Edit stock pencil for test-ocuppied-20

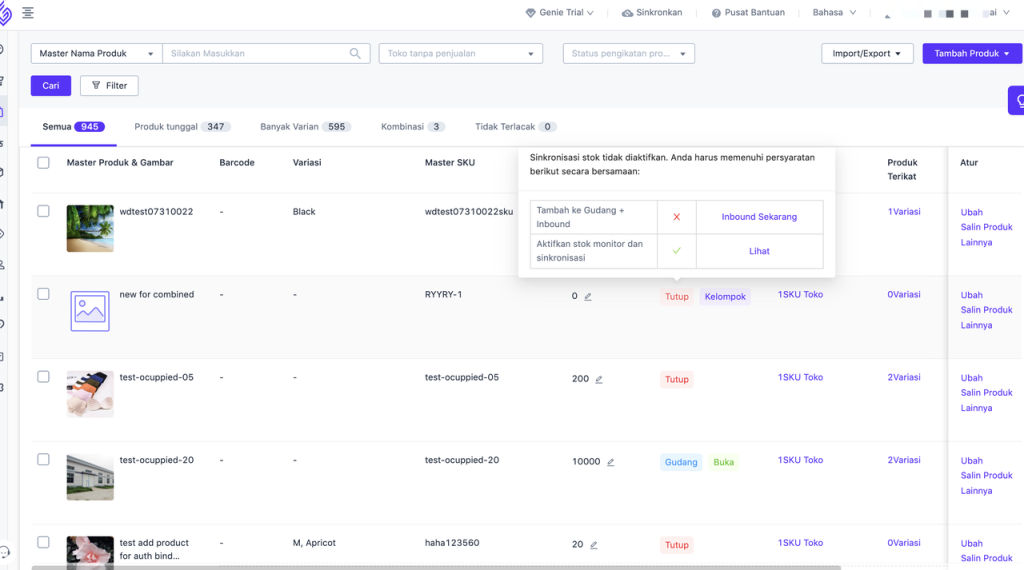coord(611,462)
